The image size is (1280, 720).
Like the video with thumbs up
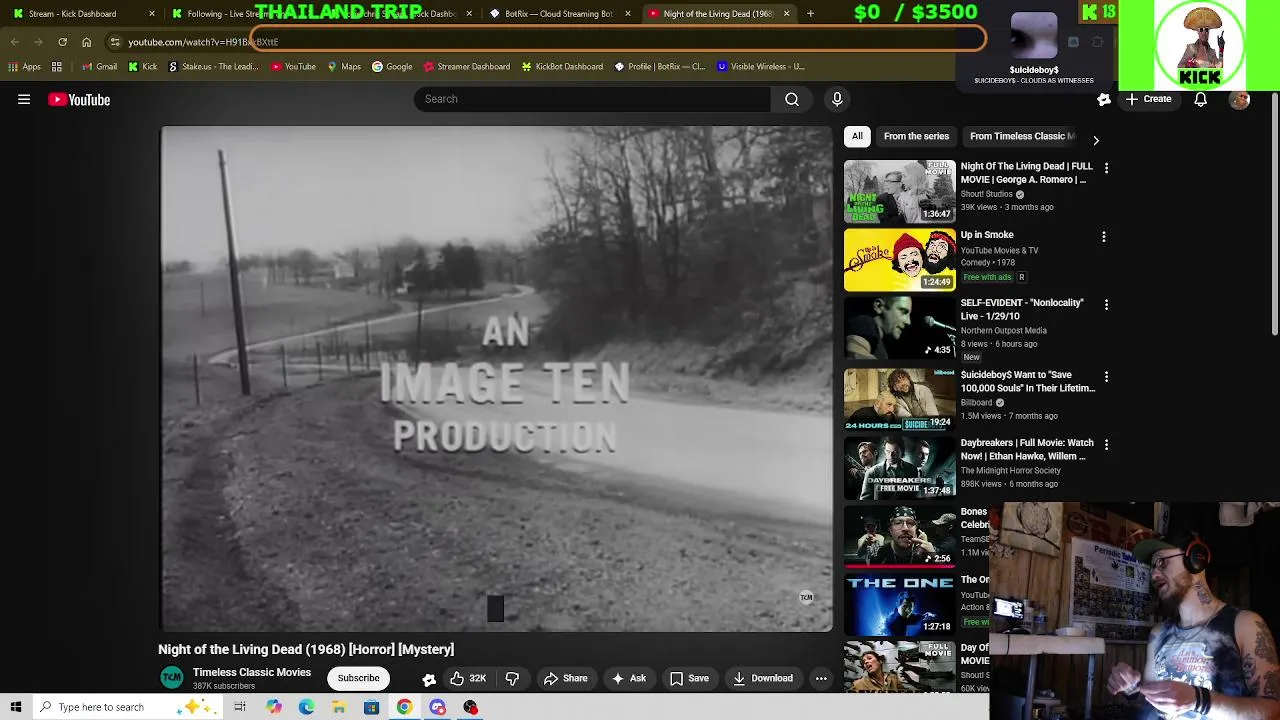[x=467, y=678]
